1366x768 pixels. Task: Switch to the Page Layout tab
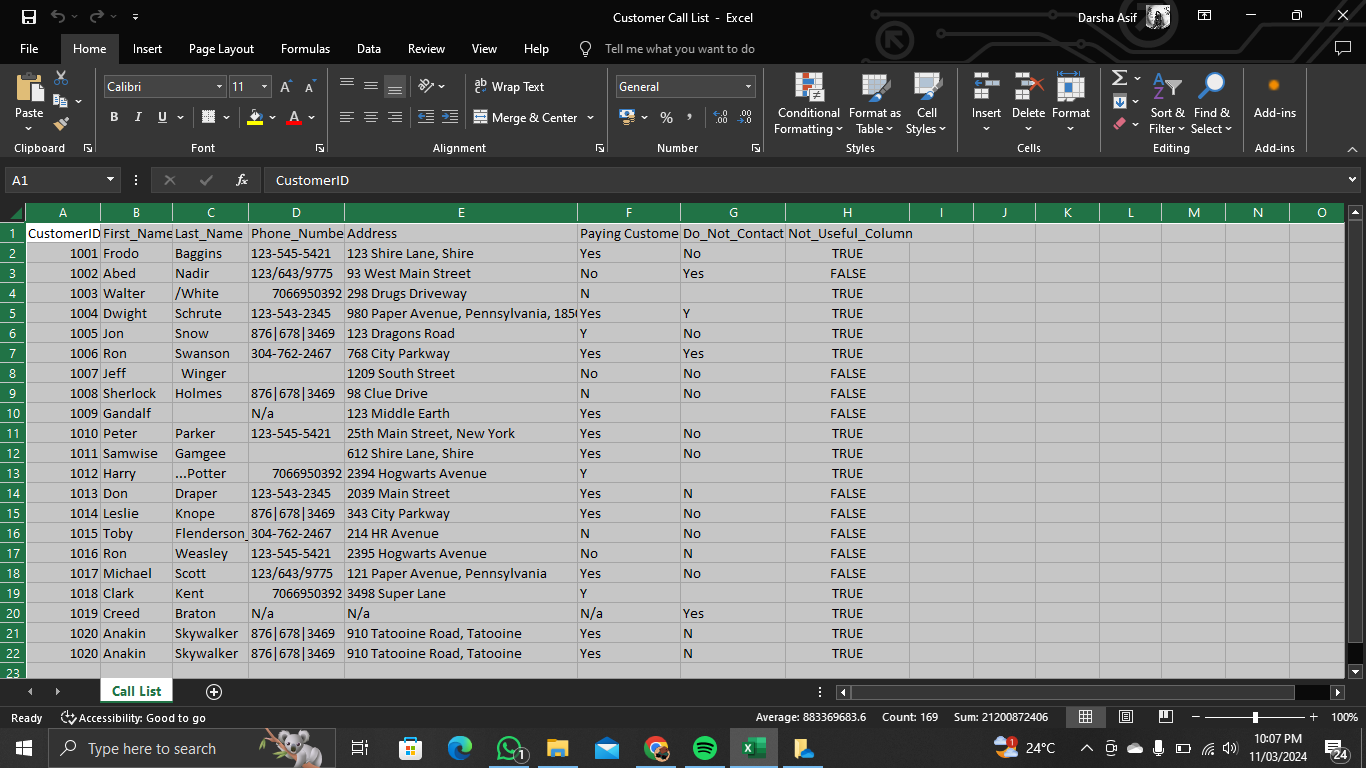[221, 49]
